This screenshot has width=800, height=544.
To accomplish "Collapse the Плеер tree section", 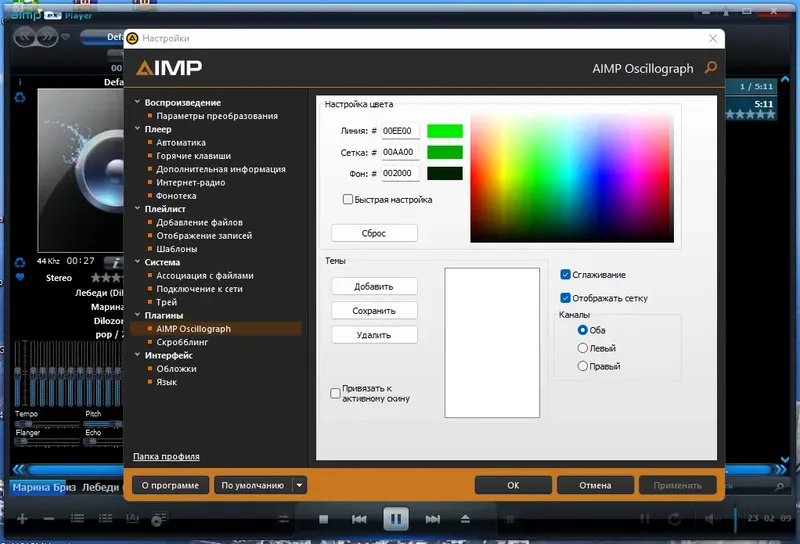I will pyautogui.click(x=137, y=128).
